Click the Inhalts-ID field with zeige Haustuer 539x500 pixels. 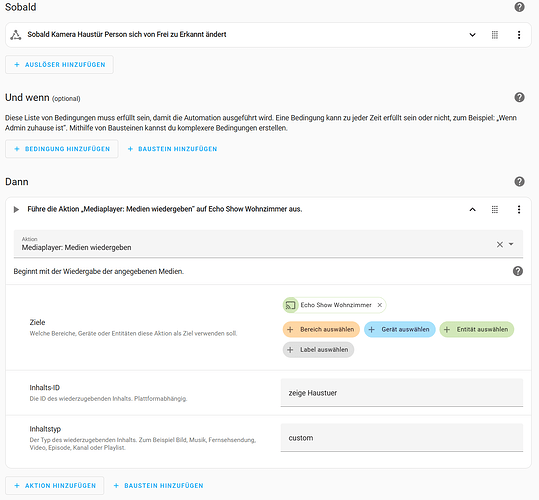coord(402,393)
